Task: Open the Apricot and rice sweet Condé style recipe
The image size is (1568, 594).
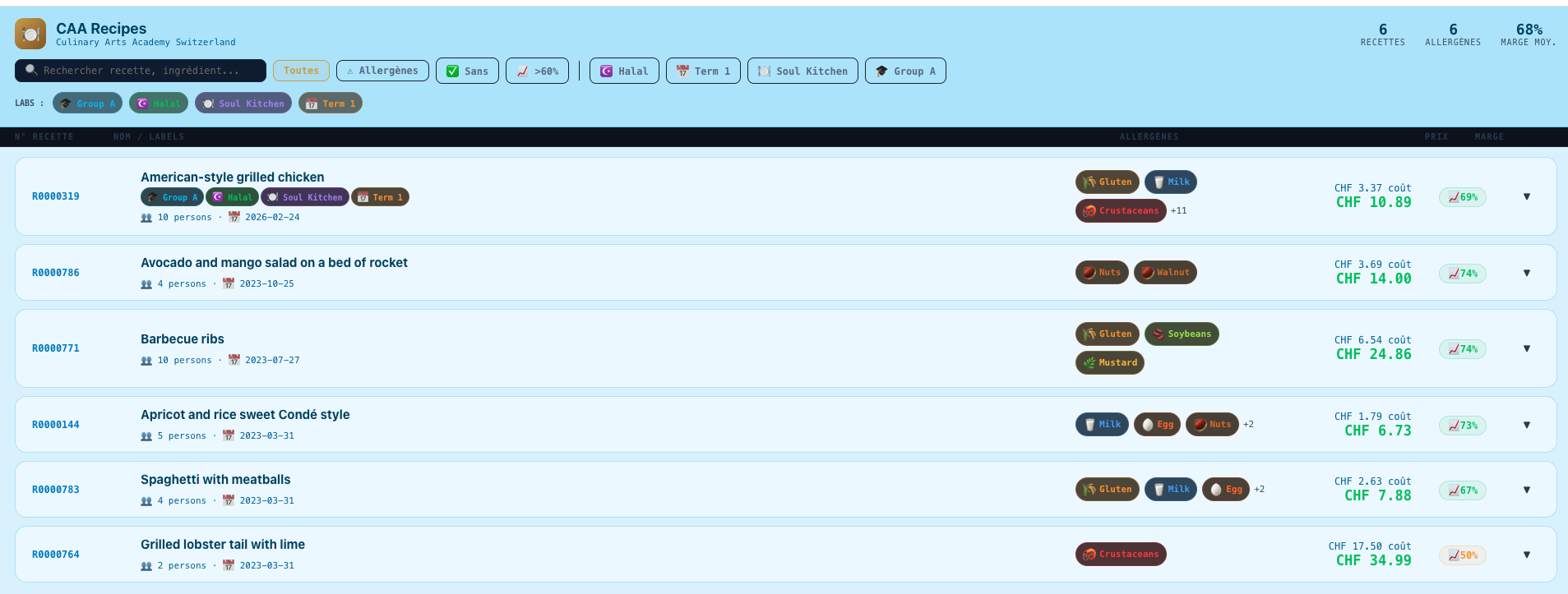Action: [x=245, y=415]
